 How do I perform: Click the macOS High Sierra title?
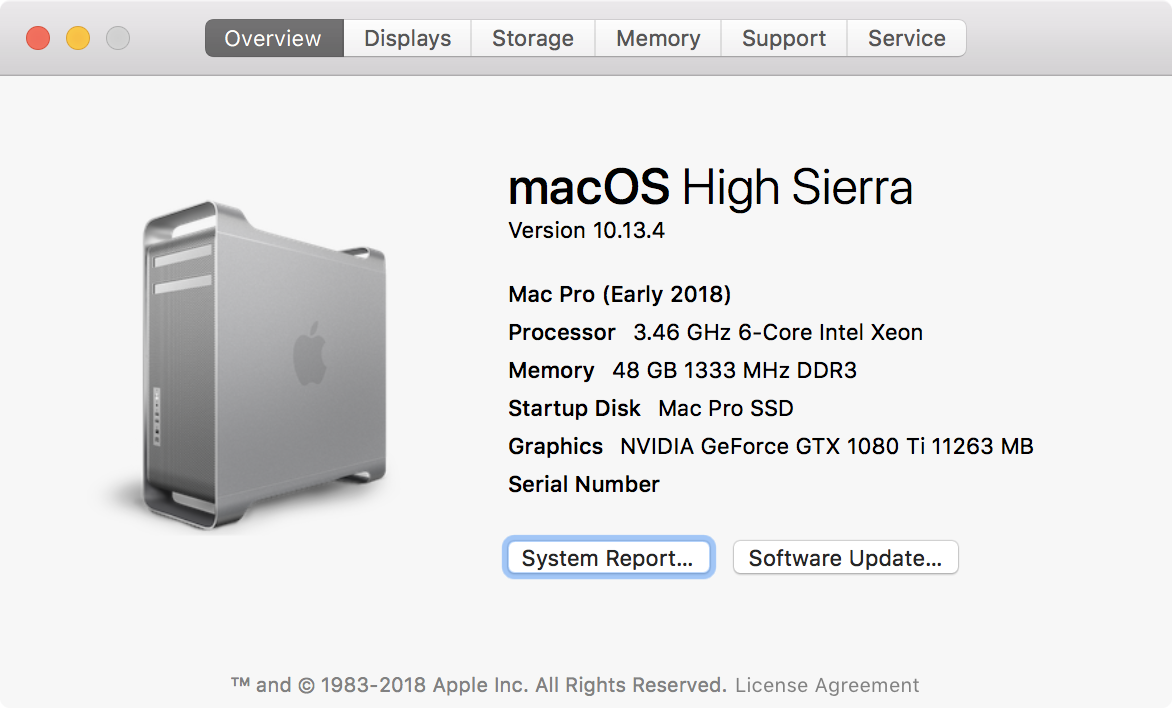(710, 188)
